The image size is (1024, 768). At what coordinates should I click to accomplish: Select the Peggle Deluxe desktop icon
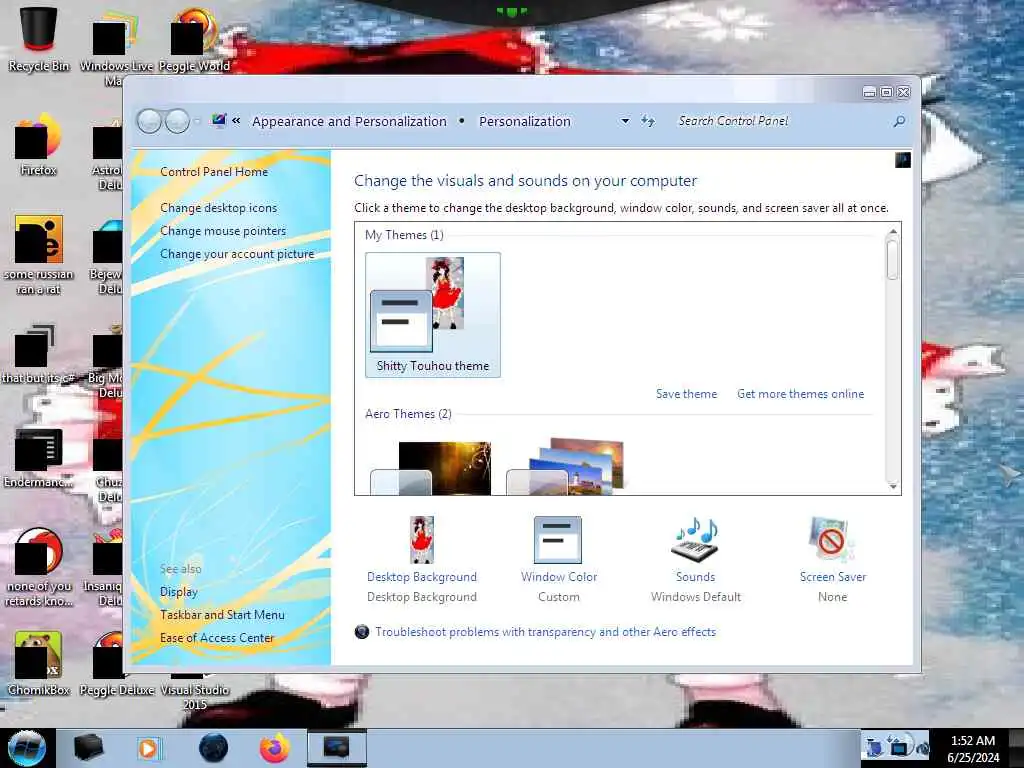(116, 662)
